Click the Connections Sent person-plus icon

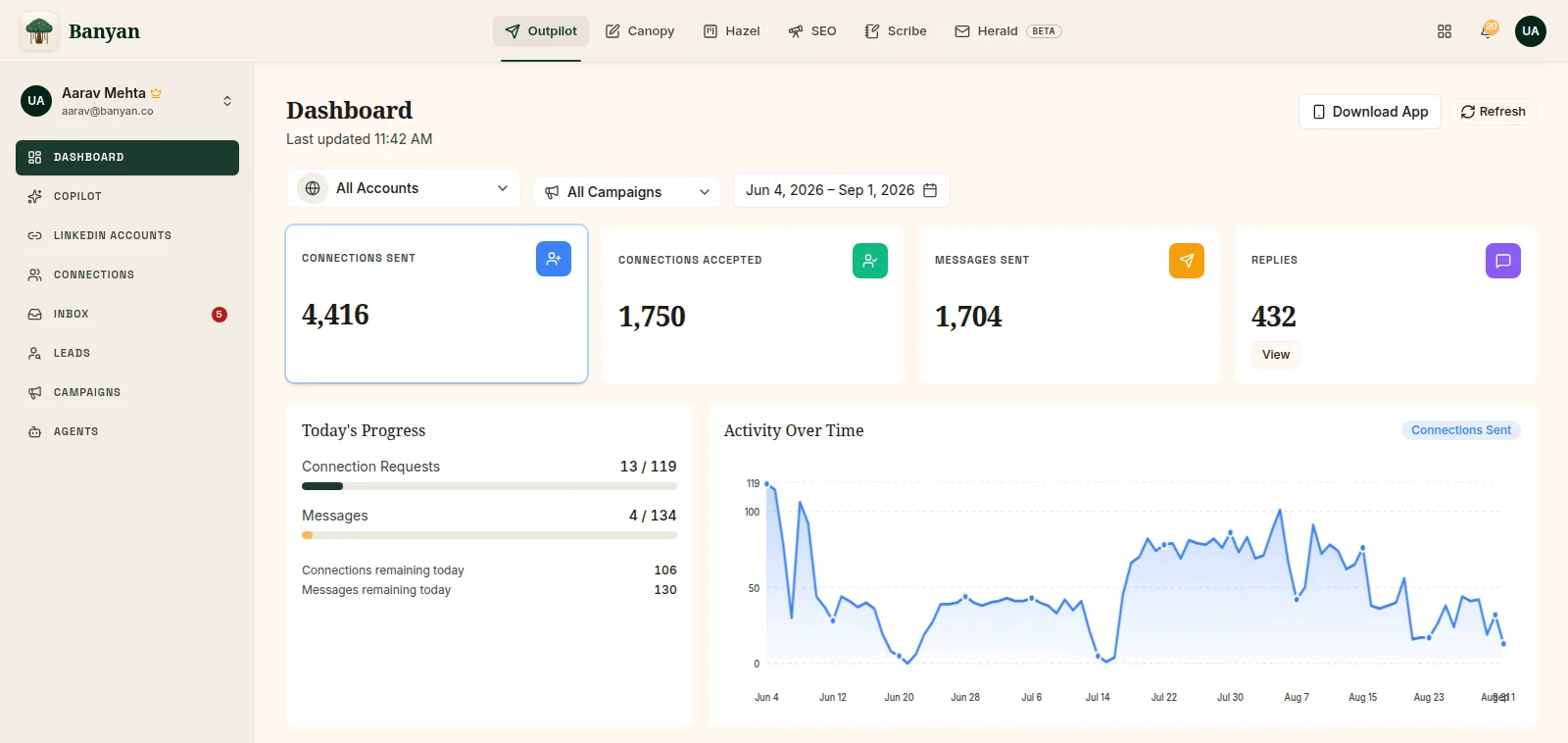(554, 259)
